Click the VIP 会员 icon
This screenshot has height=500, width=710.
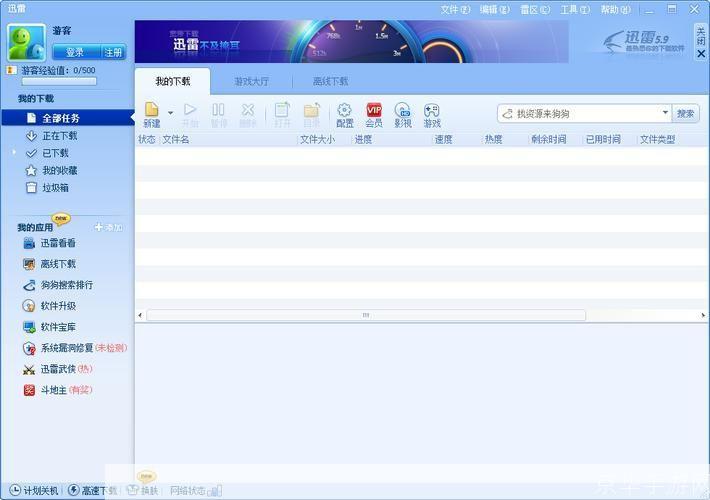pos(374,115)
